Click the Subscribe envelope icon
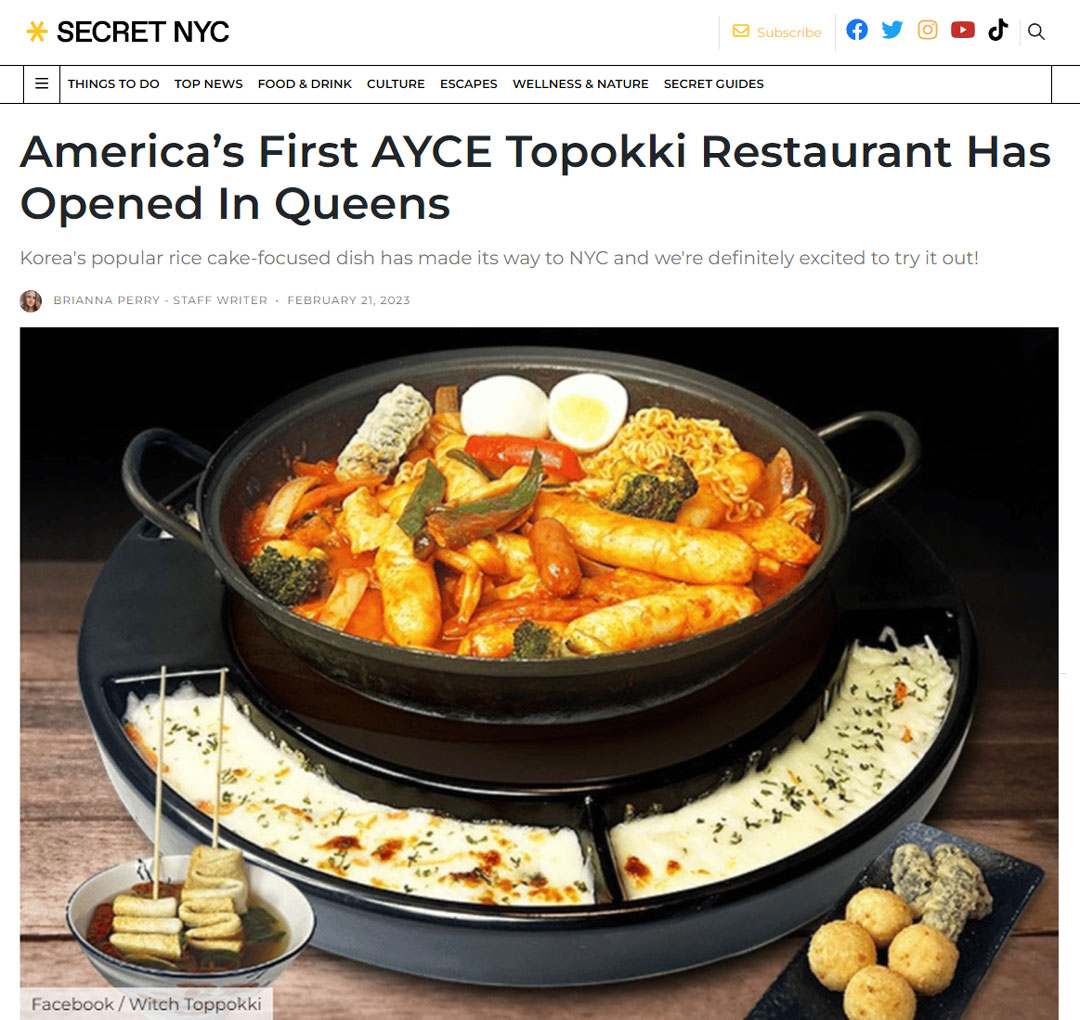1080x1020 pixels. (x=740, y=31)
